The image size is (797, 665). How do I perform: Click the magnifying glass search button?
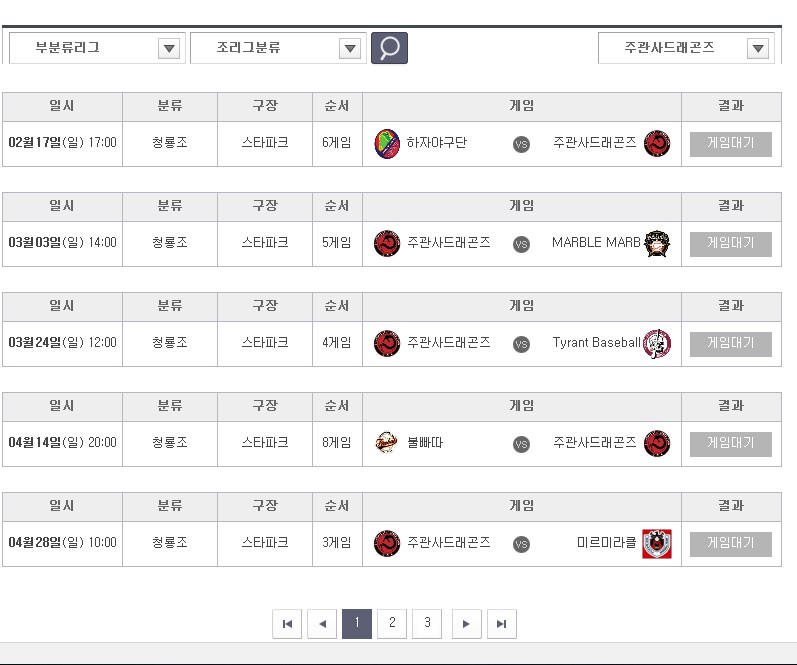pyautogui.click(x=389, y=48)
